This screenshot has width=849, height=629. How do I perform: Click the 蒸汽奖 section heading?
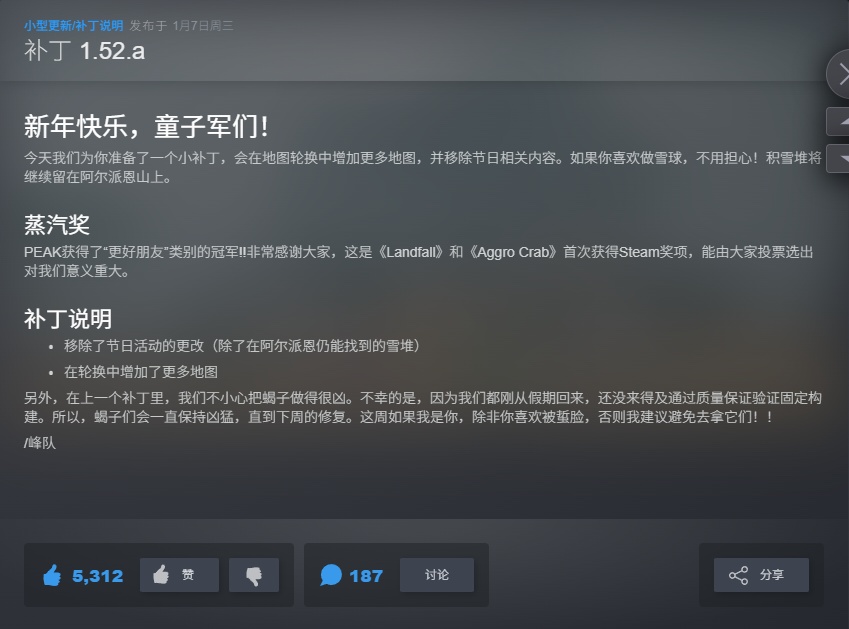[57, 225]
